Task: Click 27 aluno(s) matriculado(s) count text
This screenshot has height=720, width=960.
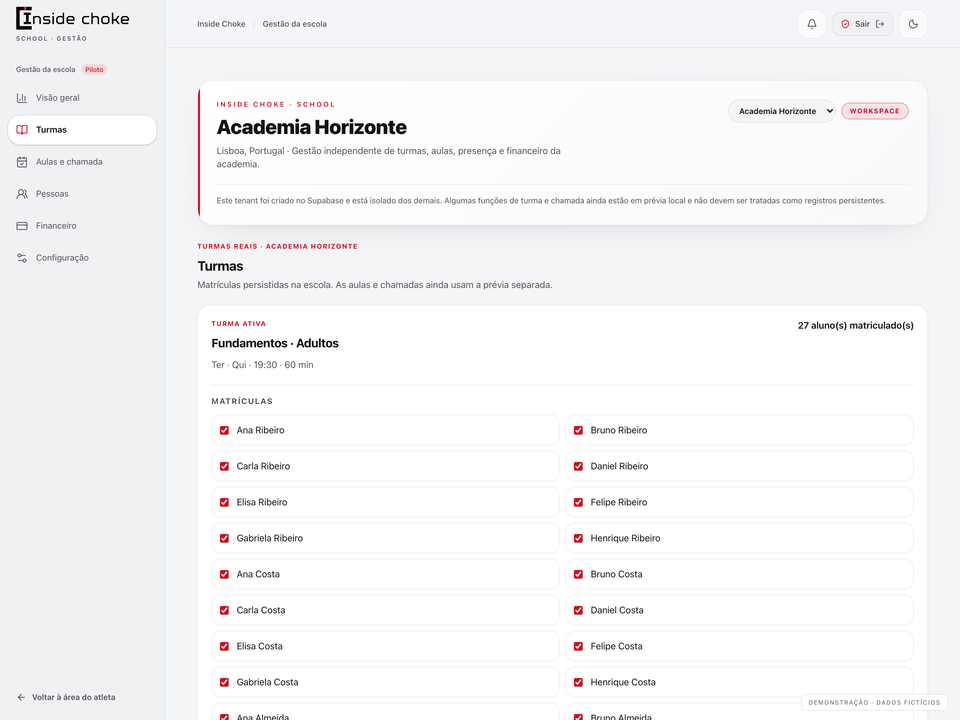Action: point(855,326)
